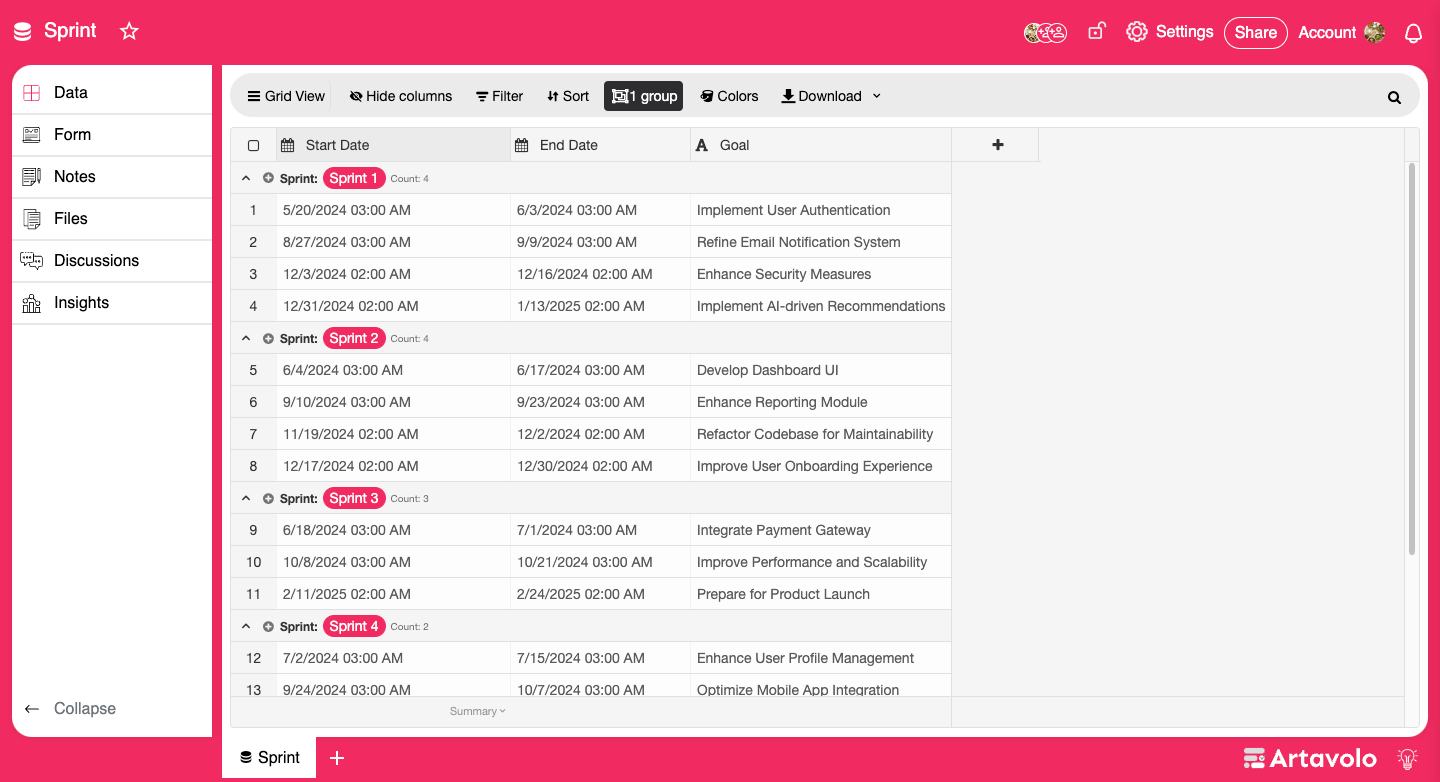Collapse the Sprint 3 group

pyautogui.click(x=245, y=497)
